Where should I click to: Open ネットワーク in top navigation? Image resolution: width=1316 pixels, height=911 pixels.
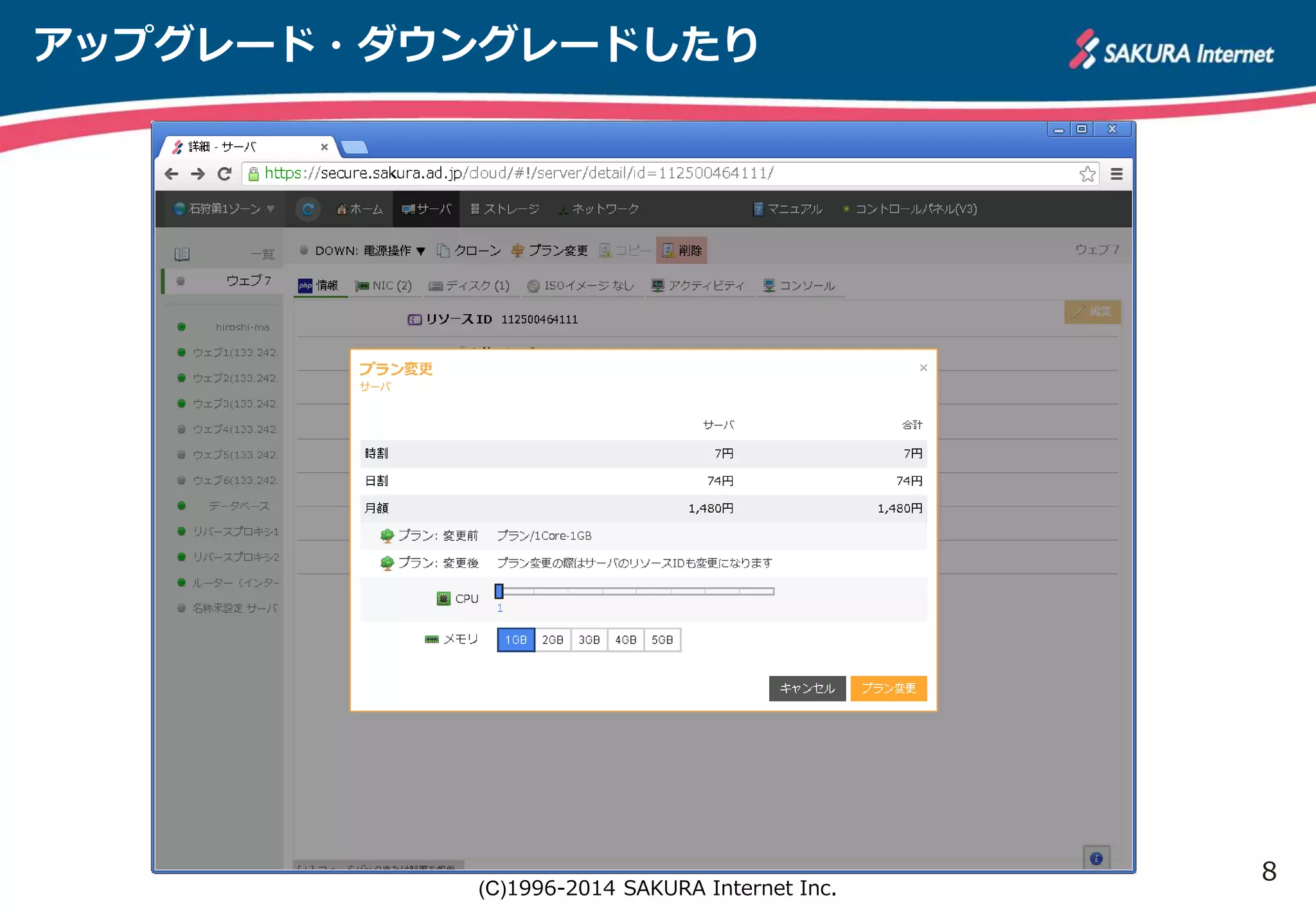pos(598,209)
